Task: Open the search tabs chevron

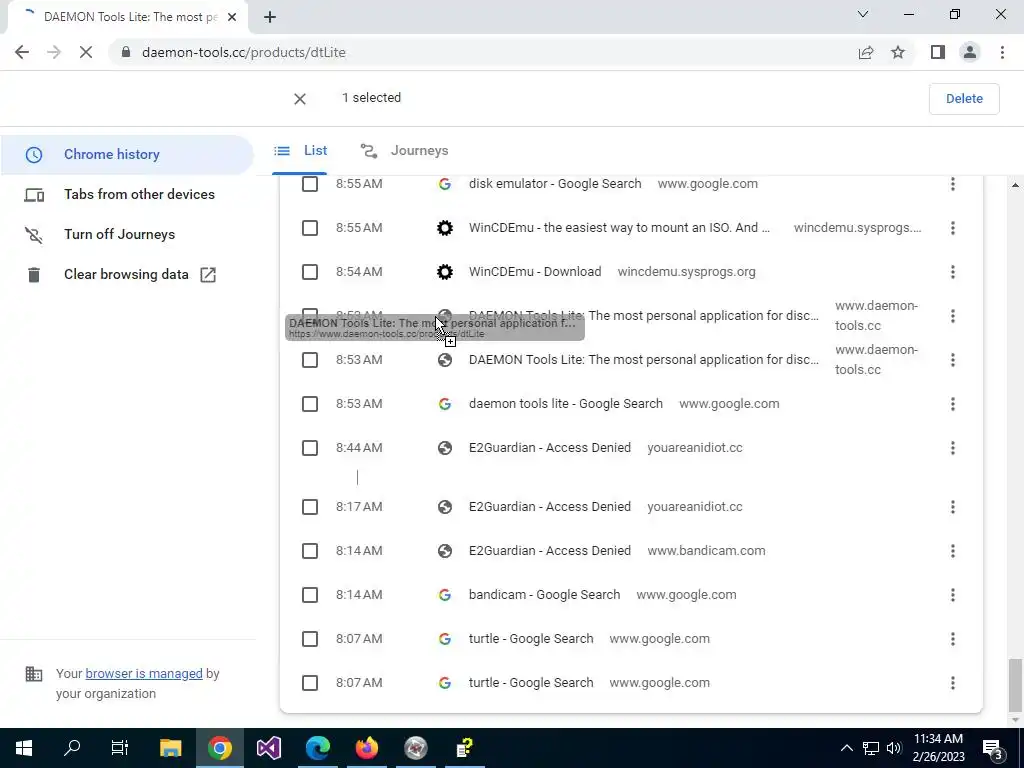Action: tap(863, 14)
